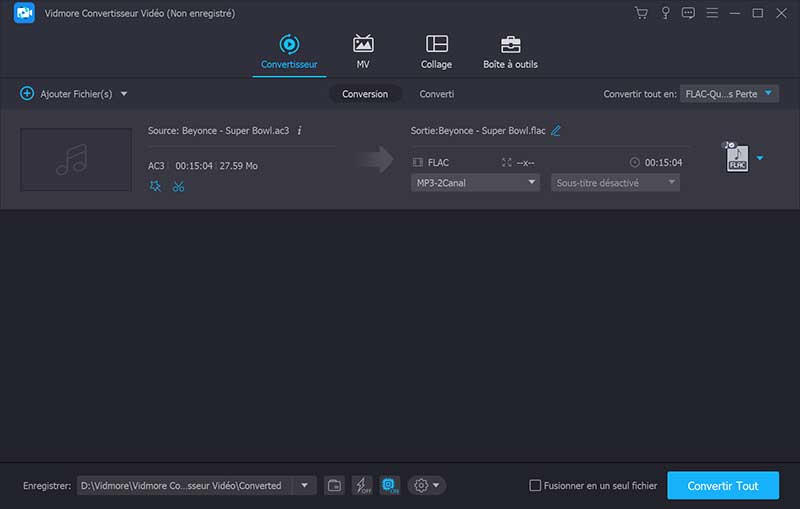This screenshot has width=800, height=509.
Task: Expand the Enregistrer output path dropdown
Action: click(304, 485)
